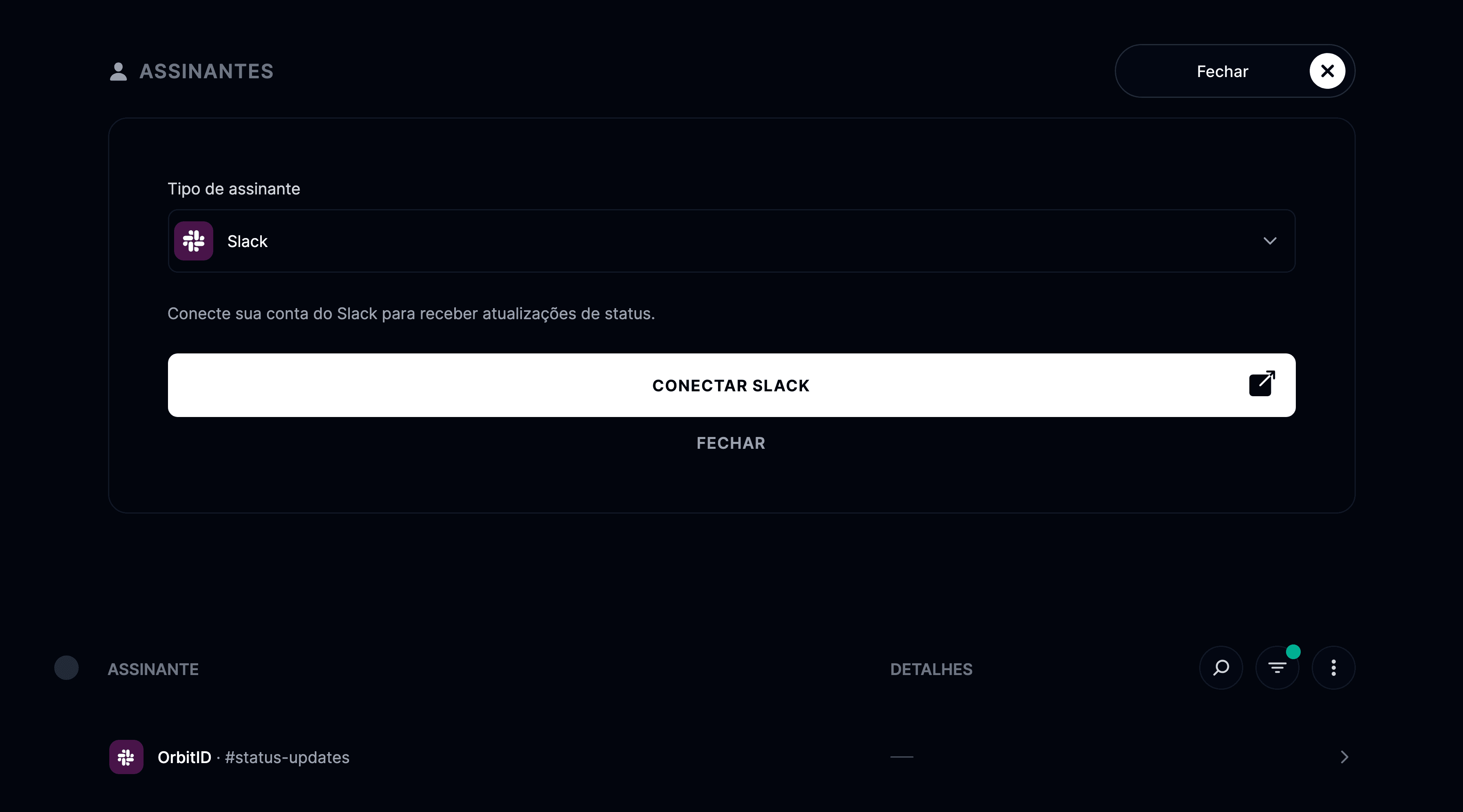
Task: Open the OrbitID #status-updates subscriber row
Action: click(x=731, y=757)
